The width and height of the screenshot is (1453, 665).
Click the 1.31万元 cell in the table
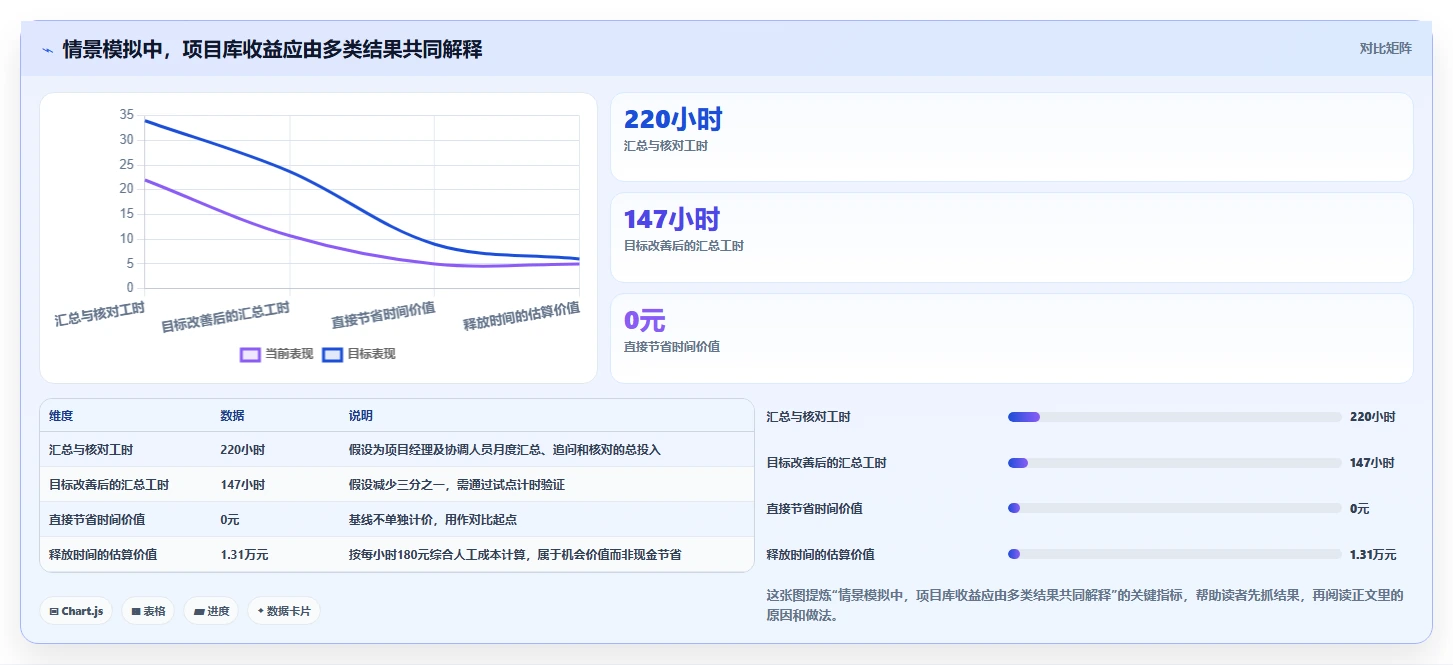click(x=244, y=554)
